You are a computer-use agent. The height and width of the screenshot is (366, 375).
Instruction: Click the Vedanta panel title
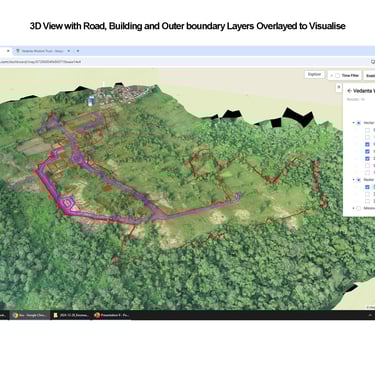pyautogui.click(x=364, y=91)
